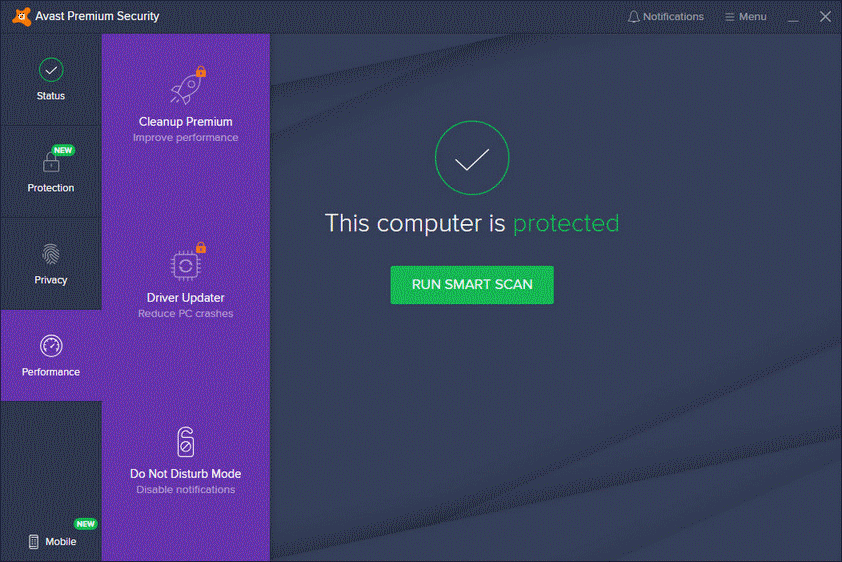842x562 pixels.
Task: Click the orange lock badge on Cleanup Premium
Action: click(201, 71)
